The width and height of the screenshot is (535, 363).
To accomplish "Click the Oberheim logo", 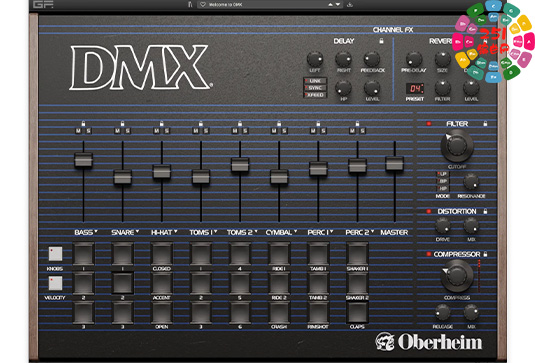I will click(429, 342).
